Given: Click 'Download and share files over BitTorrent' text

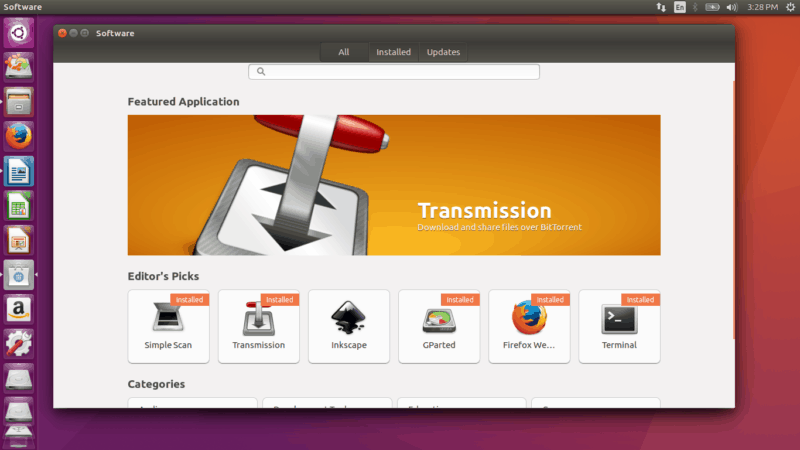Looking at the screenshot, I should (x=499, y=227).
